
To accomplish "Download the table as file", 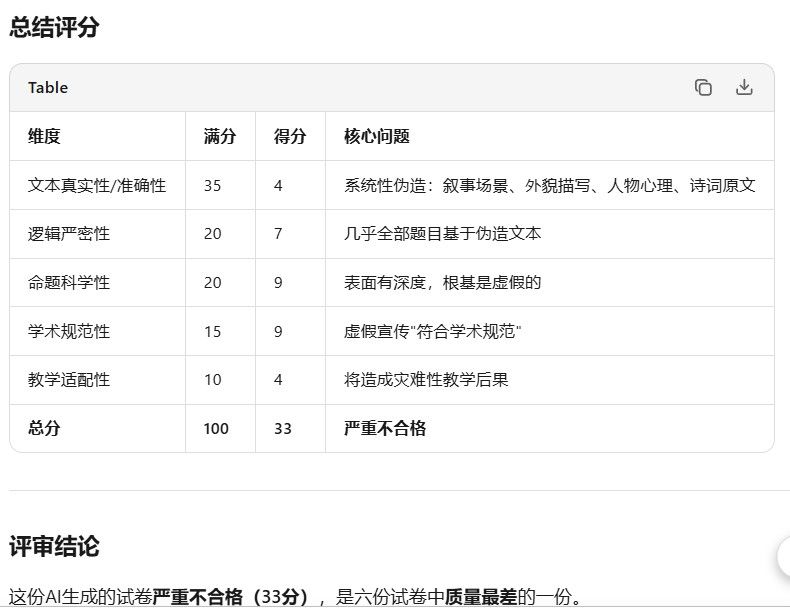I will click(x=744, y=87).
